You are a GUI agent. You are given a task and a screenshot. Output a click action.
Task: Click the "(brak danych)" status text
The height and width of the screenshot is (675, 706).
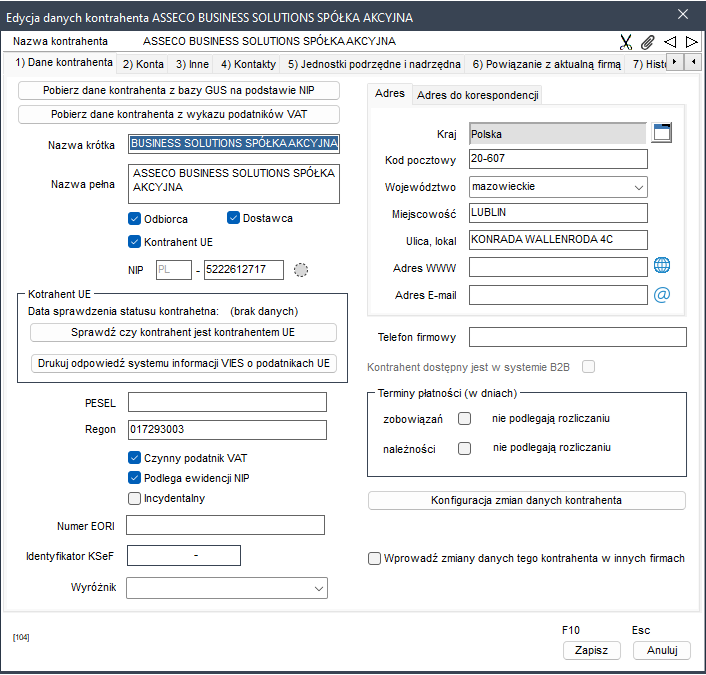pos(264,311)
